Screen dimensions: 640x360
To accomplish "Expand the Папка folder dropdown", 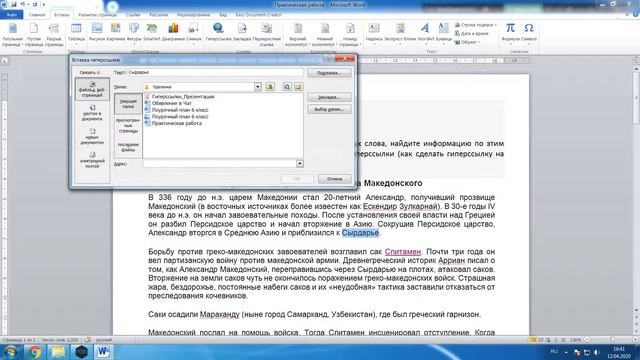I will click(258, 87).
